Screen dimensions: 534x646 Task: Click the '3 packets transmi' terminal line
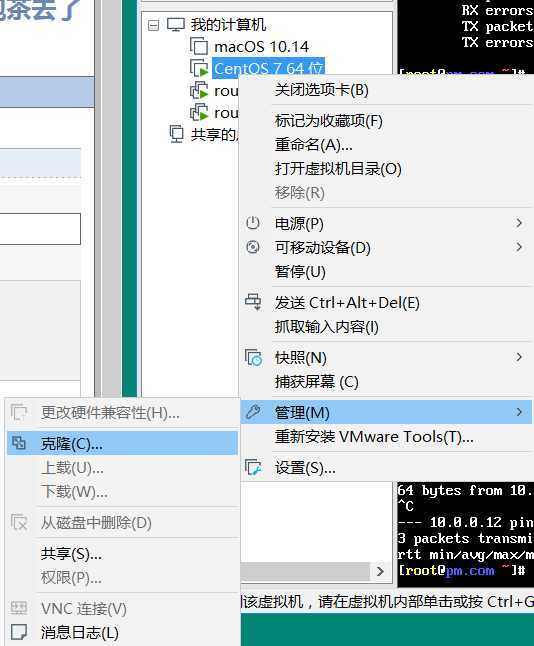465,538
